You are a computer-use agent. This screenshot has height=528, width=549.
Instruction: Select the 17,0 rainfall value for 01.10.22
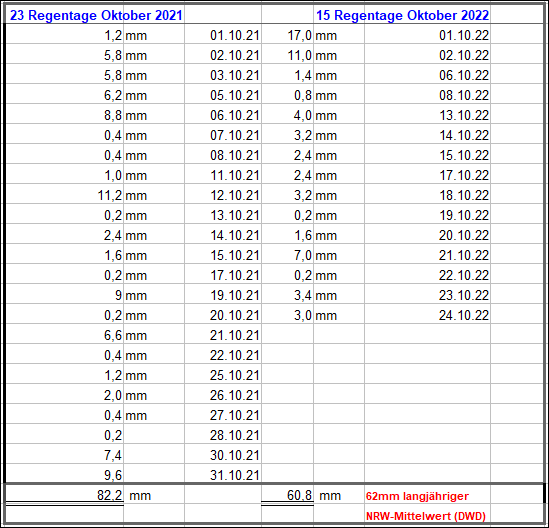(300, 35)
